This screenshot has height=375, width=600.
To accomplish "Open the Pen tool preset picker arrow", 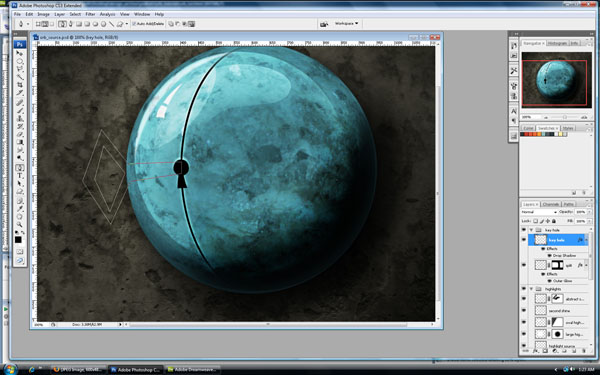I will pos(28,24).
